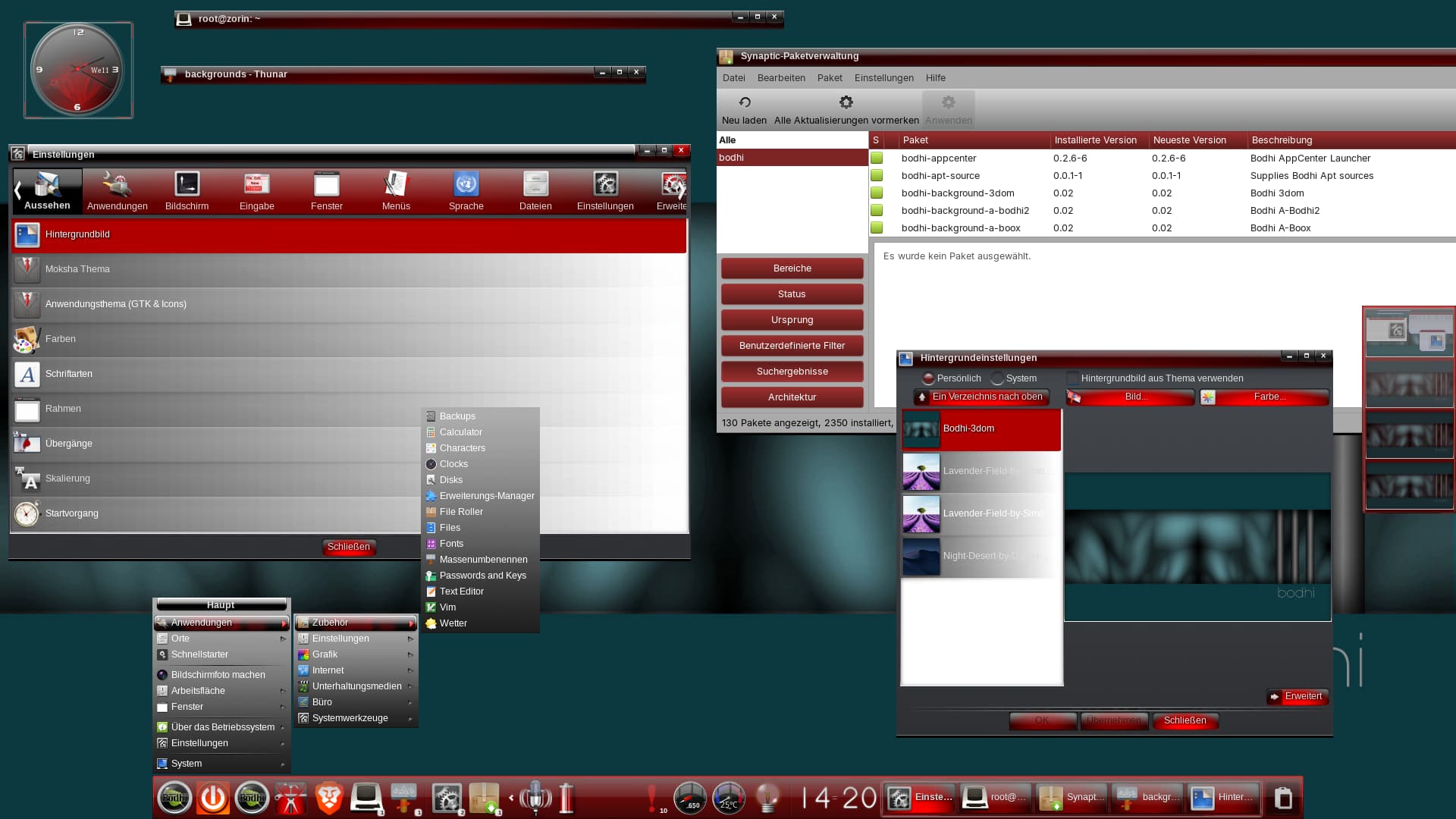Open the Paket menu in Synaptic

click(829, 78)
